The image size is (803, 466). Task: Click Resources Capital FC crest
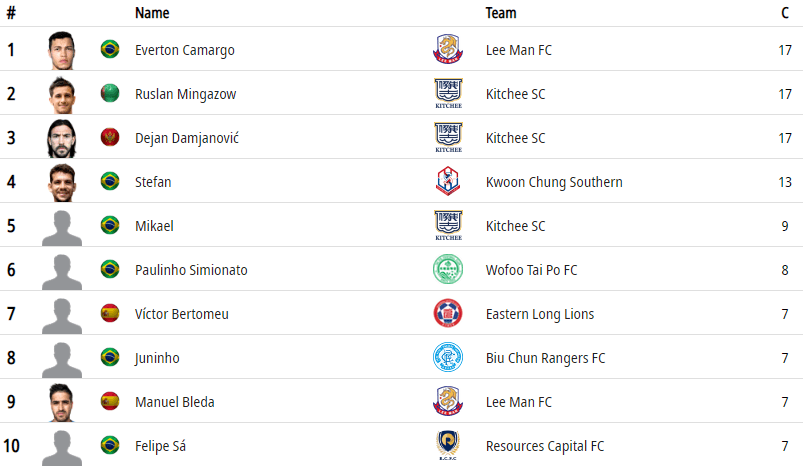[448, 445]
